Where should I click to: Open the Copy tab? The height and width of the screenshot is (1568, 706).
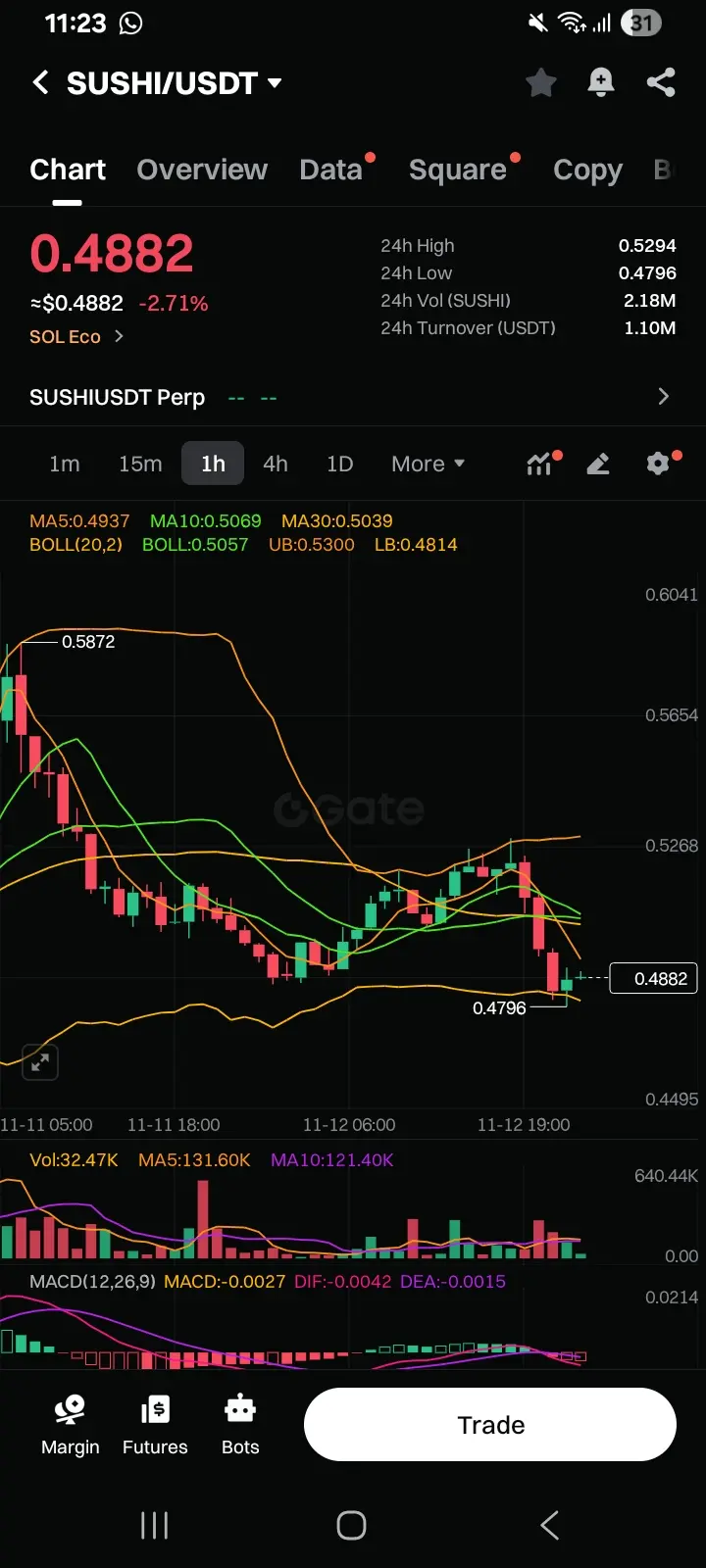[x=587, y=170]
